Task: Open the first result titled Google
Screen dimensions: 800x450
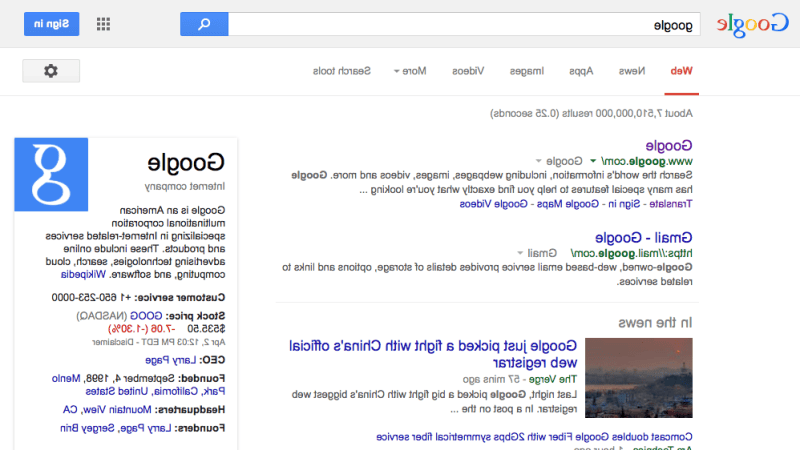Action: tap(669, 145)
